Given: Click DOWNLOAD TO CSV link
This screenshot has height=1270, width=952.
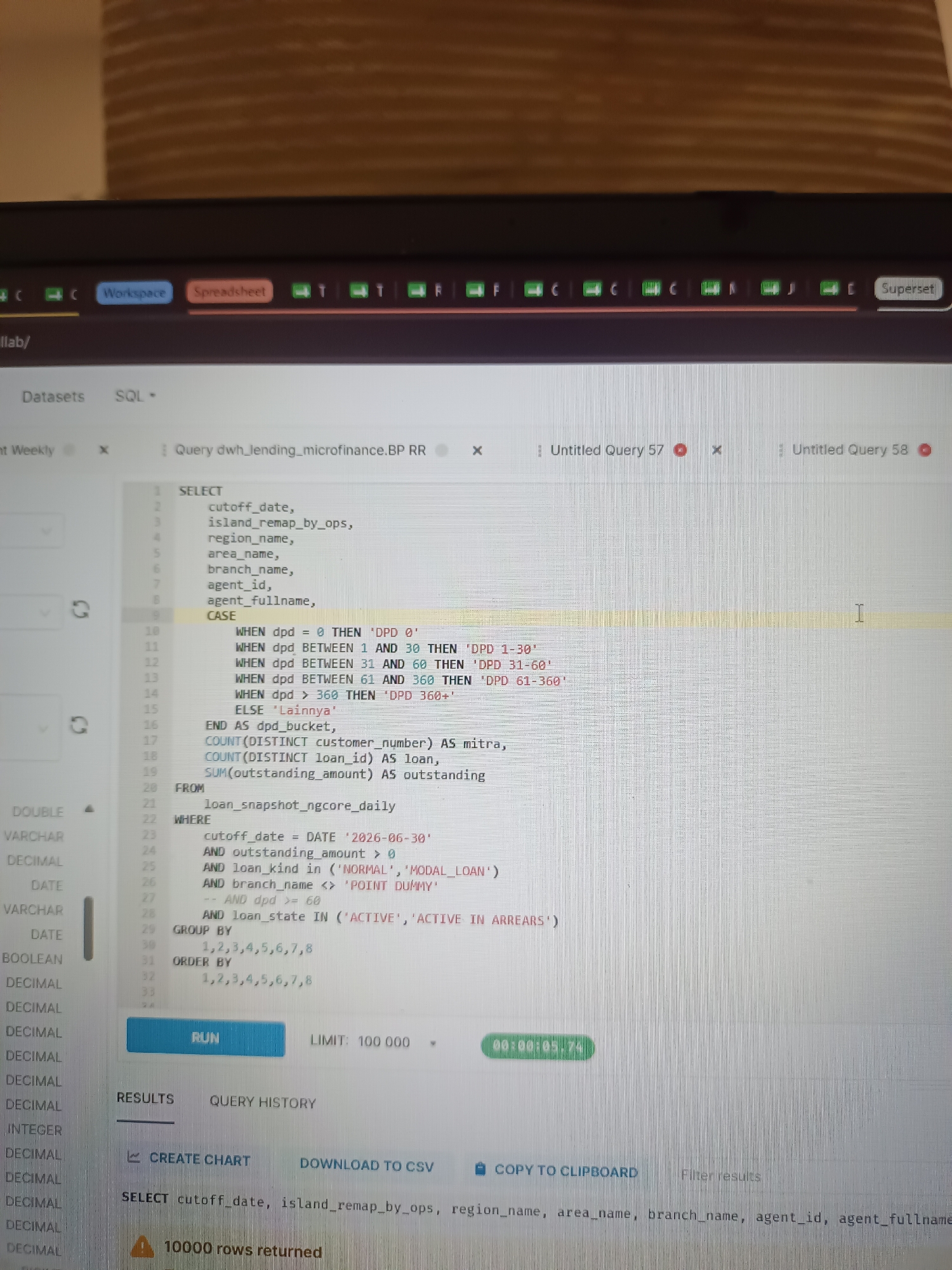Looking at the screenshot, I should pos(367,1165).
